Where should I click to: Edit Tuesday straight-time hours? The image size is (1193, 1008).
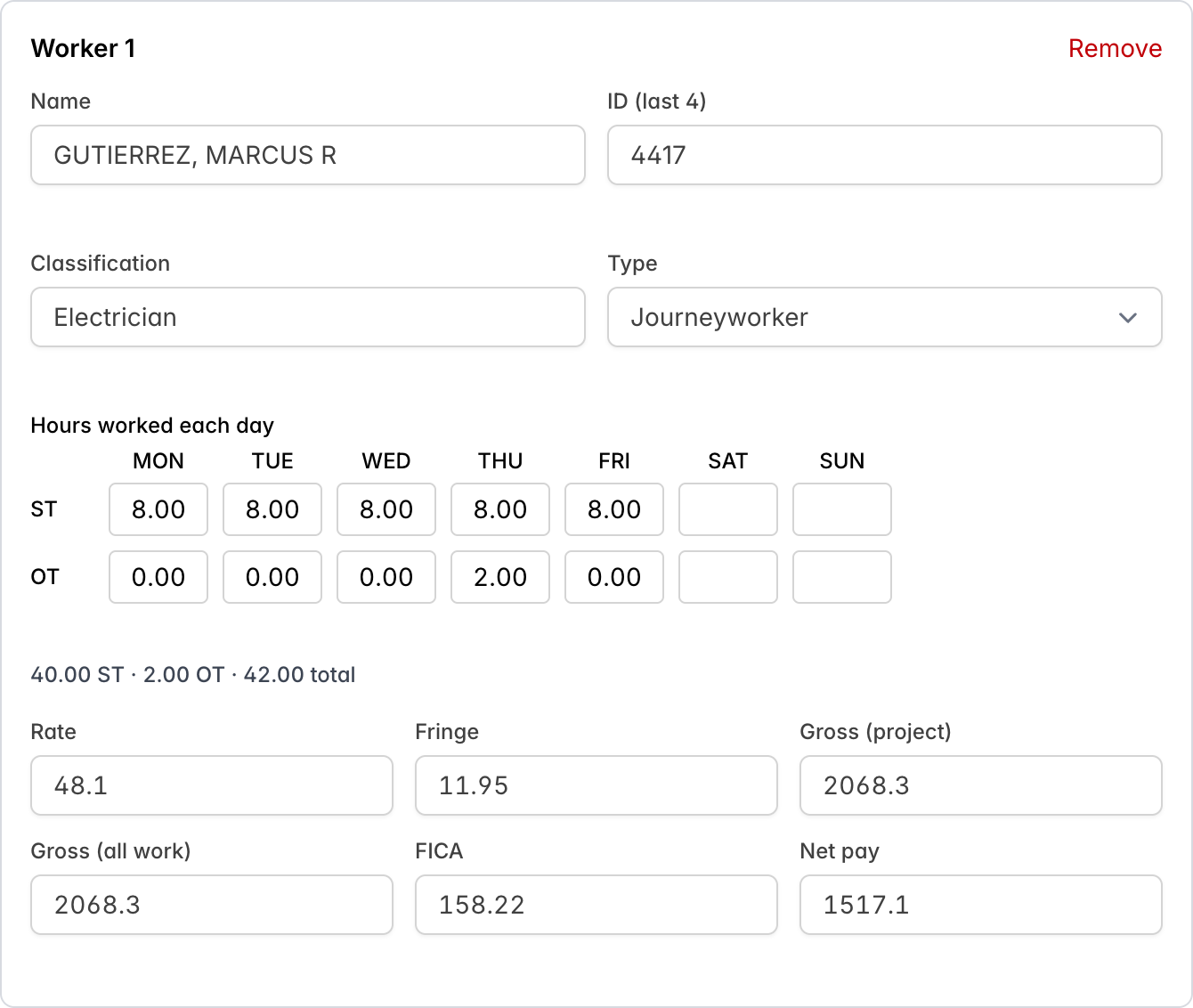(x=272, y=509)
